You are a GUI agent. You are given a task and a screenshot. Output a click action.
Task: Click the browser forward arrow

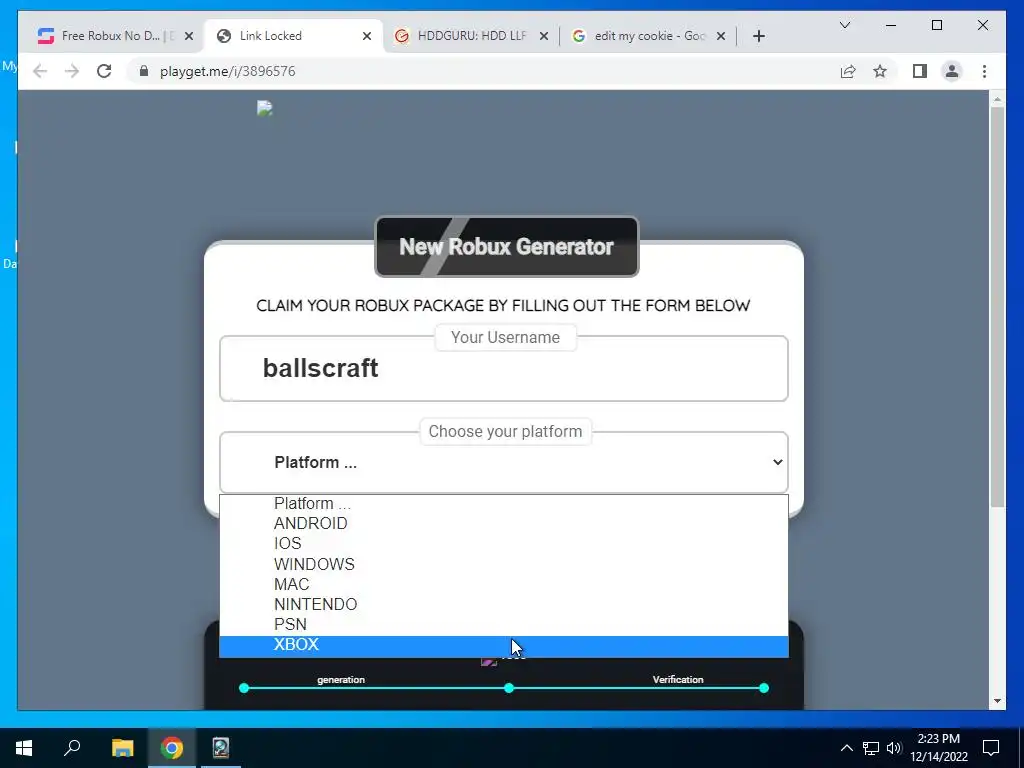(x=72, y=71)
